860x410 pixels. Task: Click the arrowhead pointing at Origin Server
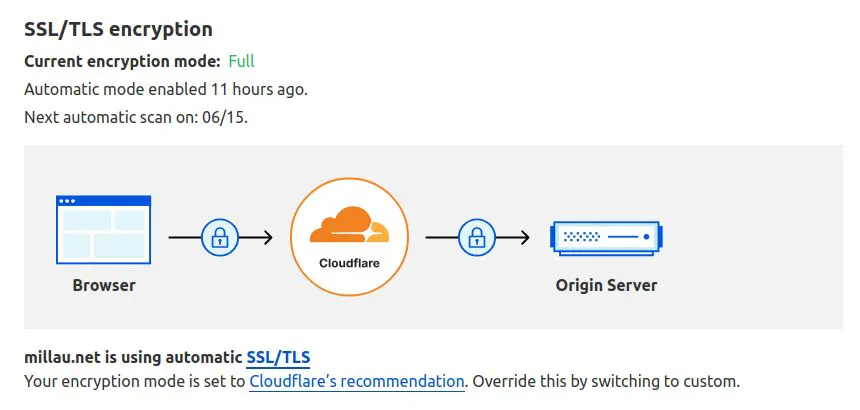point(523,237)
